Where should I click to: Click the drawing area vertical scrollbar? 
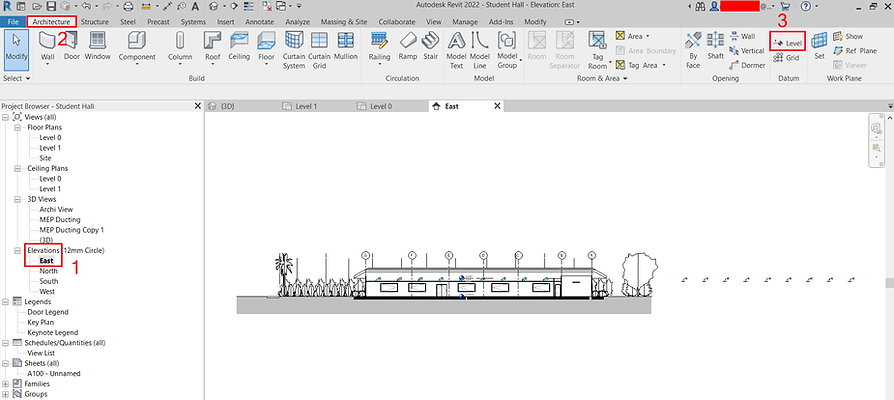pos(890,283)
